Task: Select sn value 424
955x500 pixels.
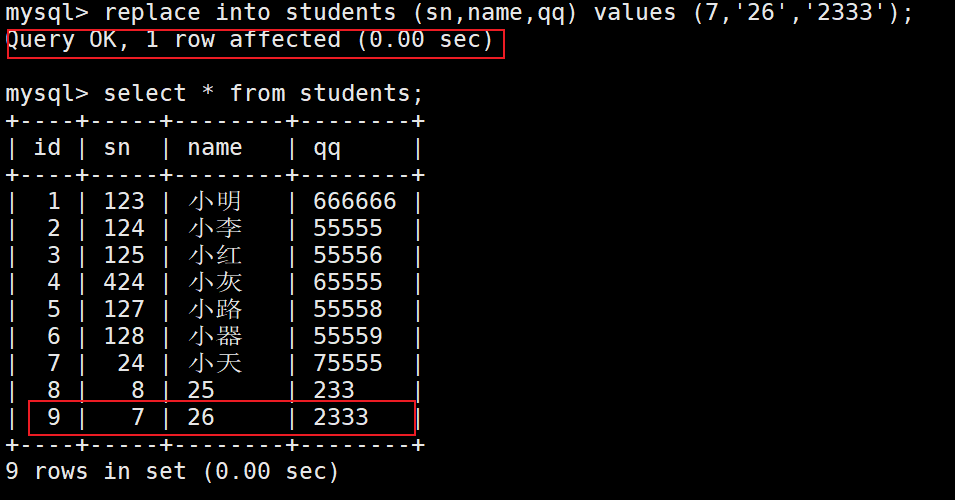Action: 124,282
